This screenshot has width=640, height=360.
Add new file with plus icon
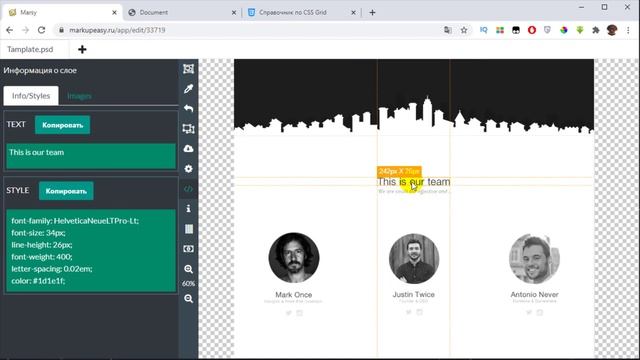click(82, 49)
